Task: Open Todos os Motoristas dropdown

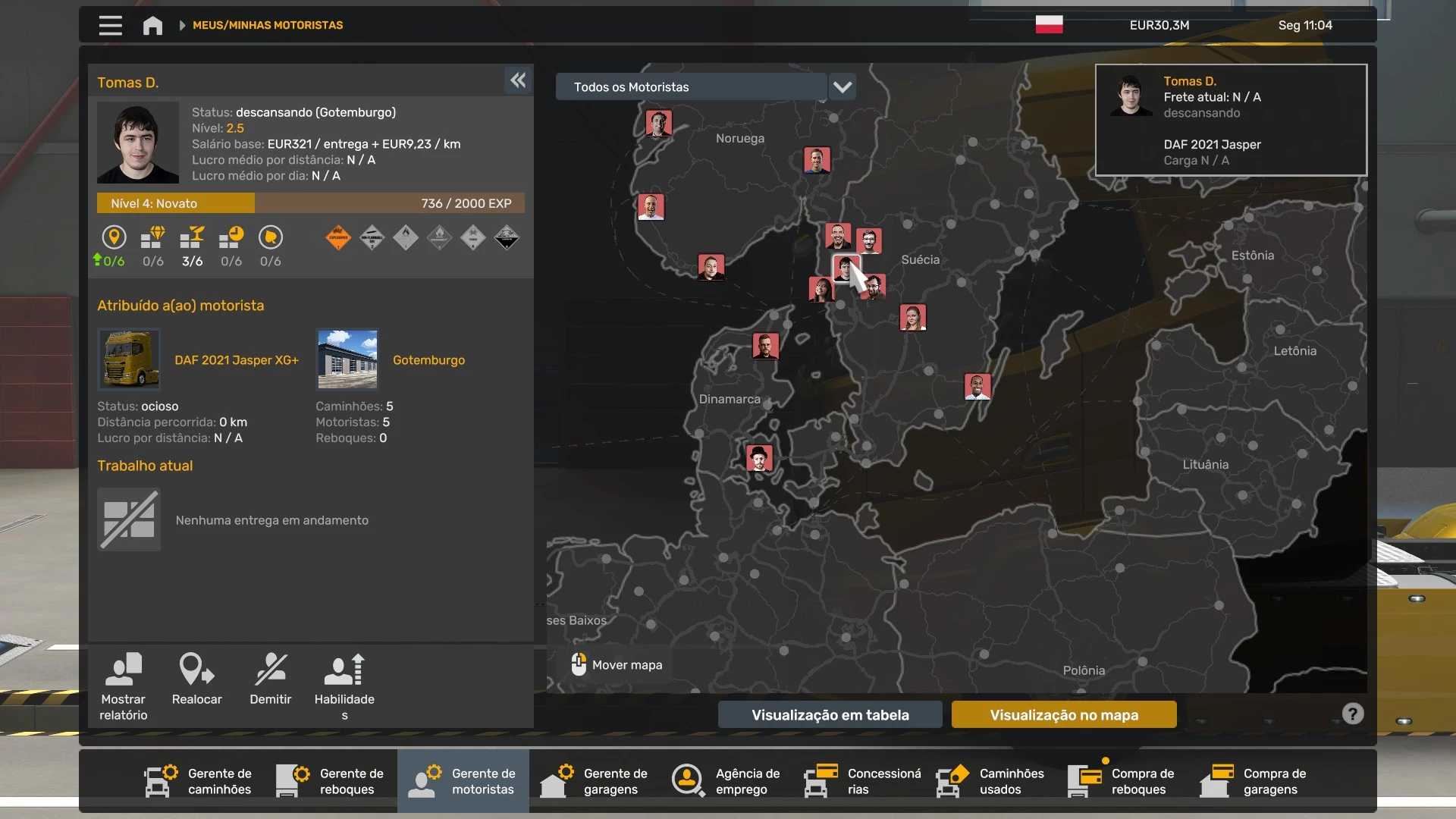Action: tap(691, 87)
